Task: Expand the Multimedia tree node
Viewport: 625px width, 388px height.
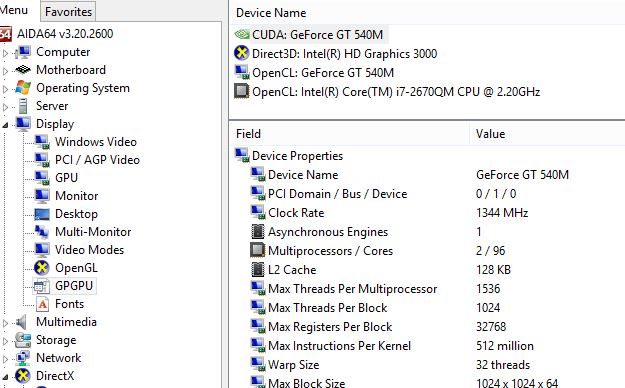Action: [5, 323]
